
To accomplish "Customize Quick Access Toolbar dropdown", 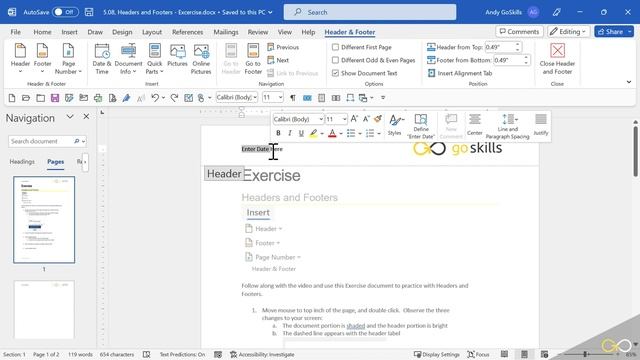I will [x=383, y=98].
